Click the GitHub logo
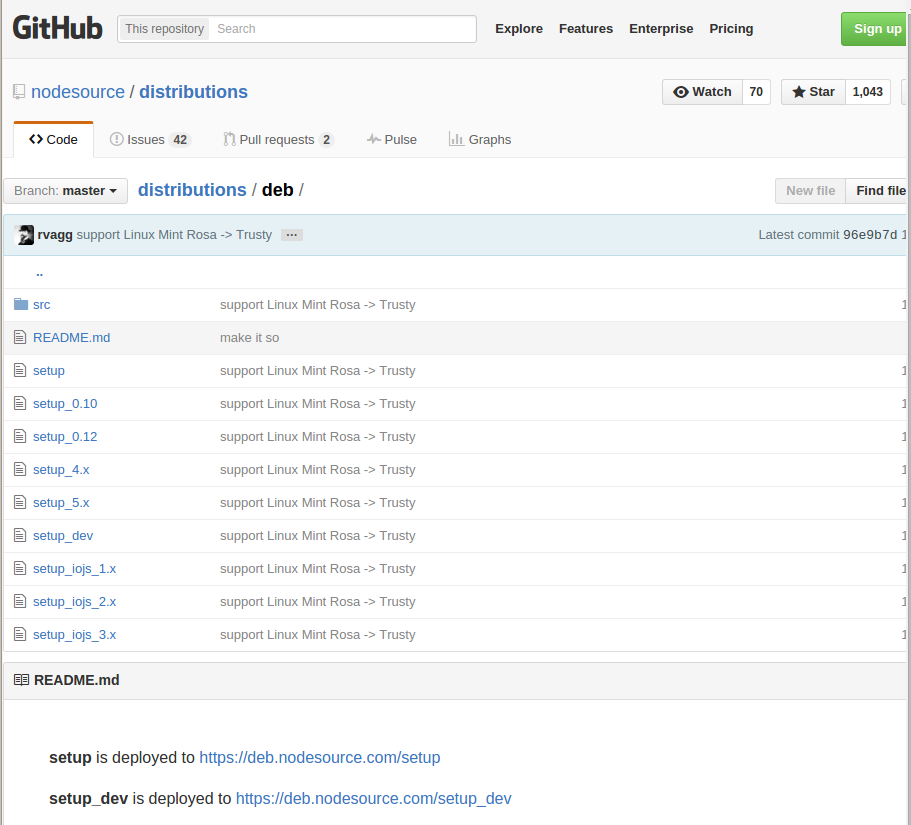Image resolution: width=911 pixels, height=825 pixels. tap(58, 28)
